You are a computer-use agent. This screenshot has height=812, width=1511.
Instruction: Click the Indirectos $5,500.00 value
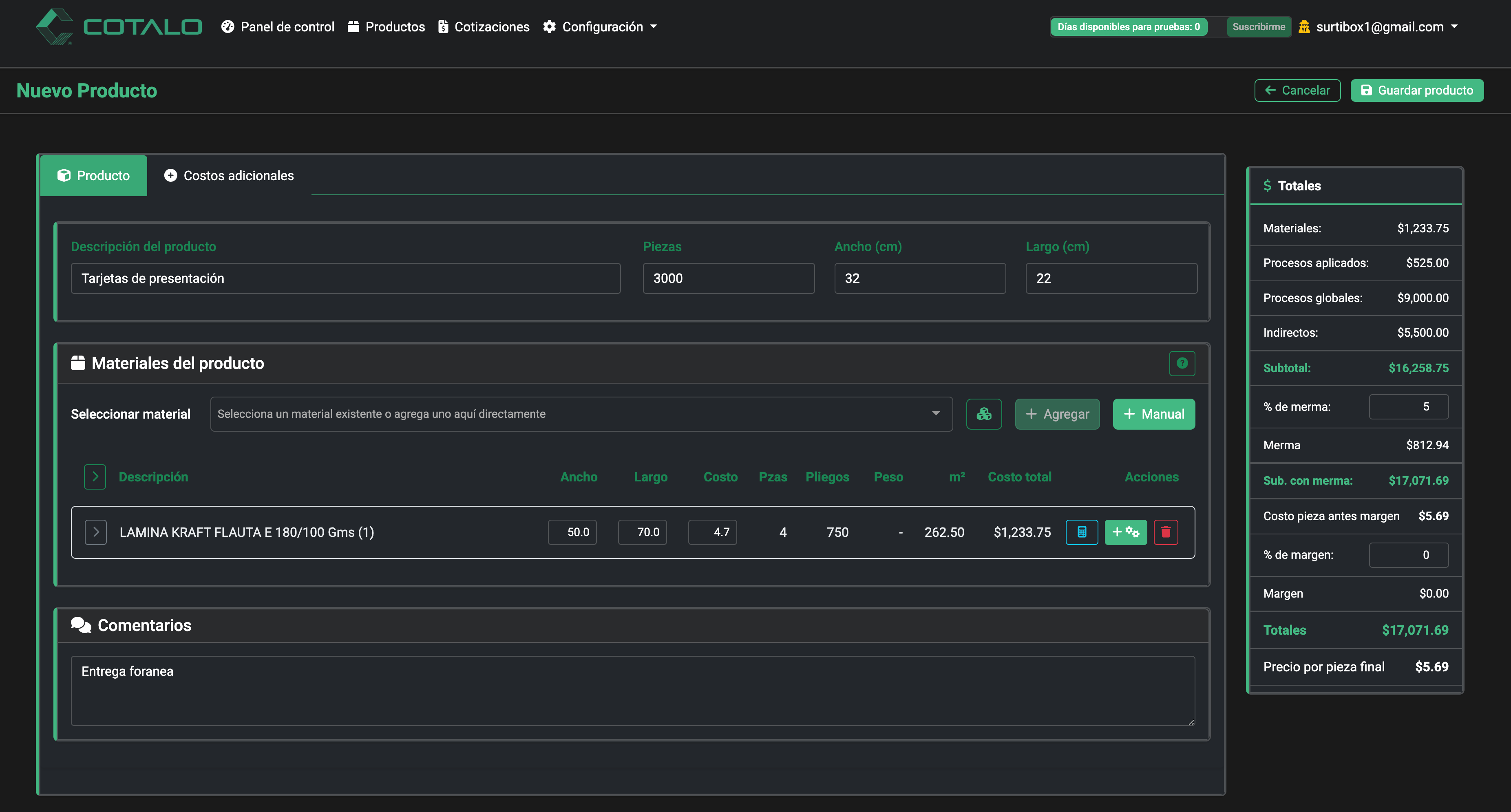1423,332
